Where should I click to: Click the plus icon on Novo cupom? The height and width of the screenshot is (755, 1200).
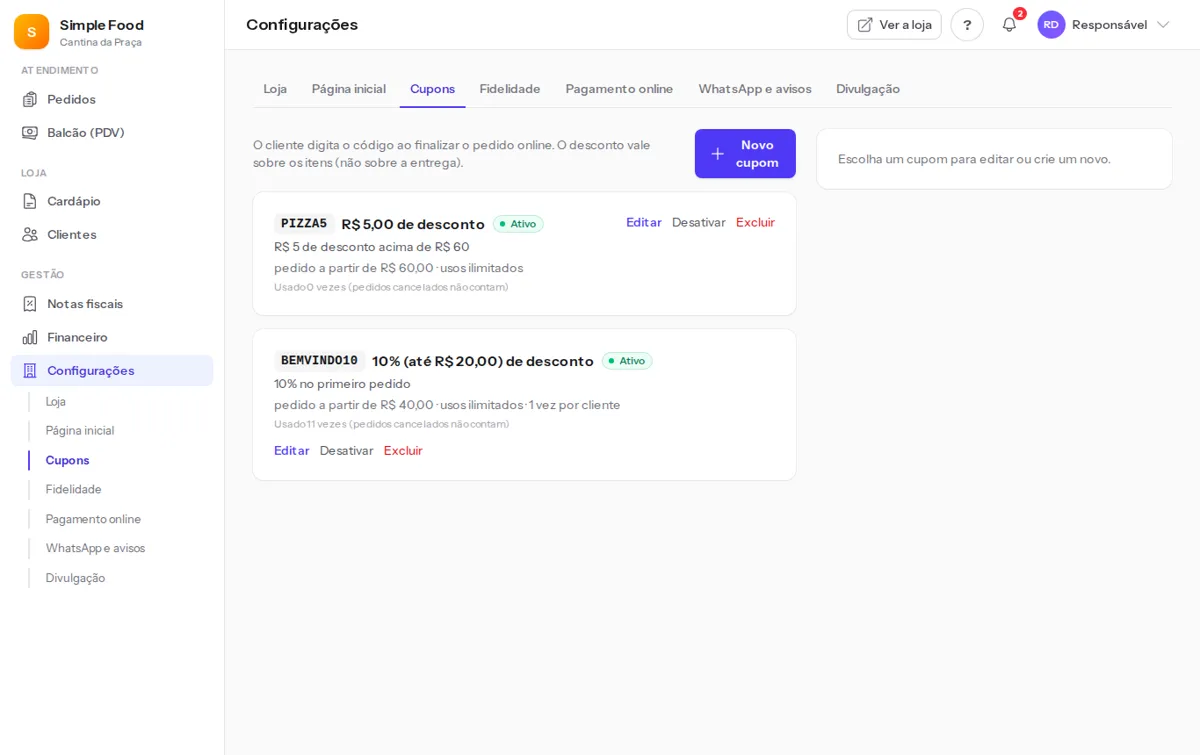(x=717, y=154)
